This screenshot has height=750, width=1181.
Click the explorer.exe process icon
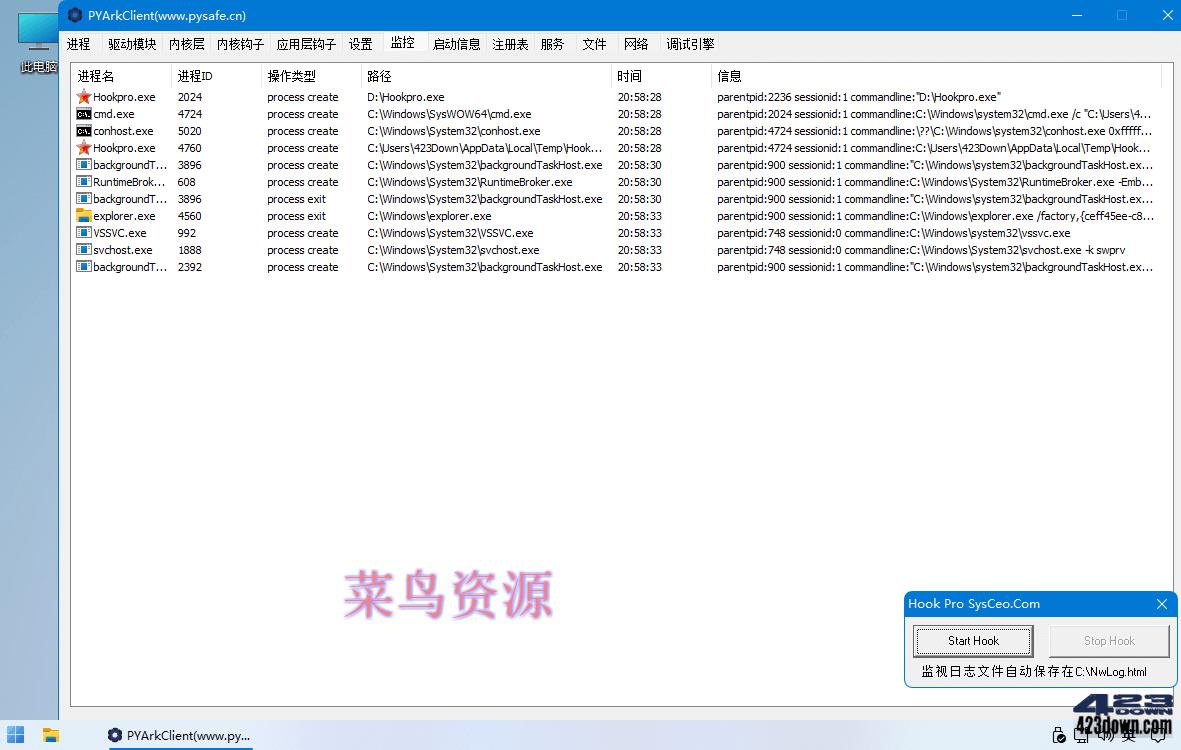[x=84, y=216]
